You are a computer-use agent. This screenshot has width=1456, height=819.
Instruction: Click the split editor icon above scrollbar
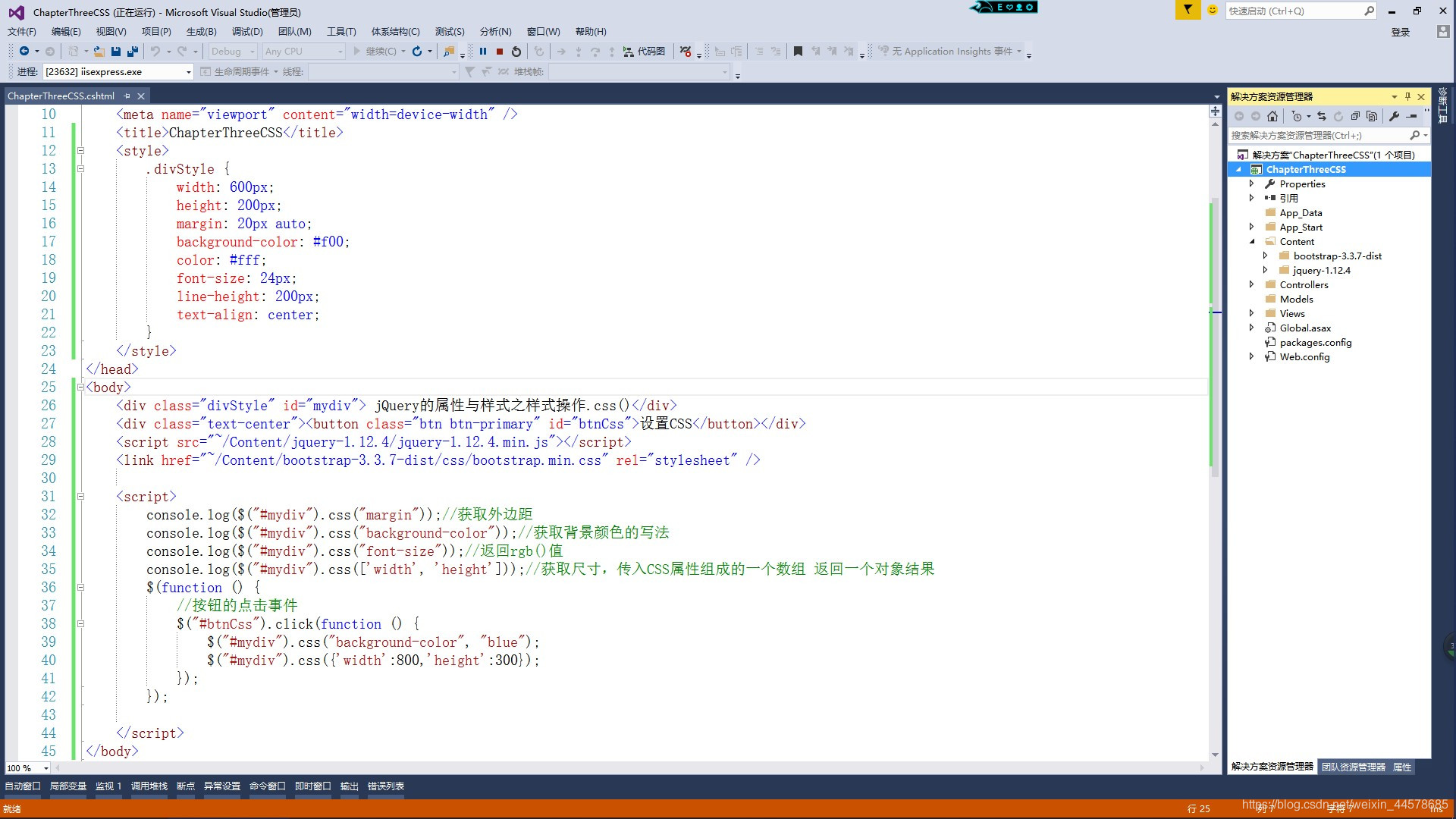pyautogui.click(x=1215, y=111)
